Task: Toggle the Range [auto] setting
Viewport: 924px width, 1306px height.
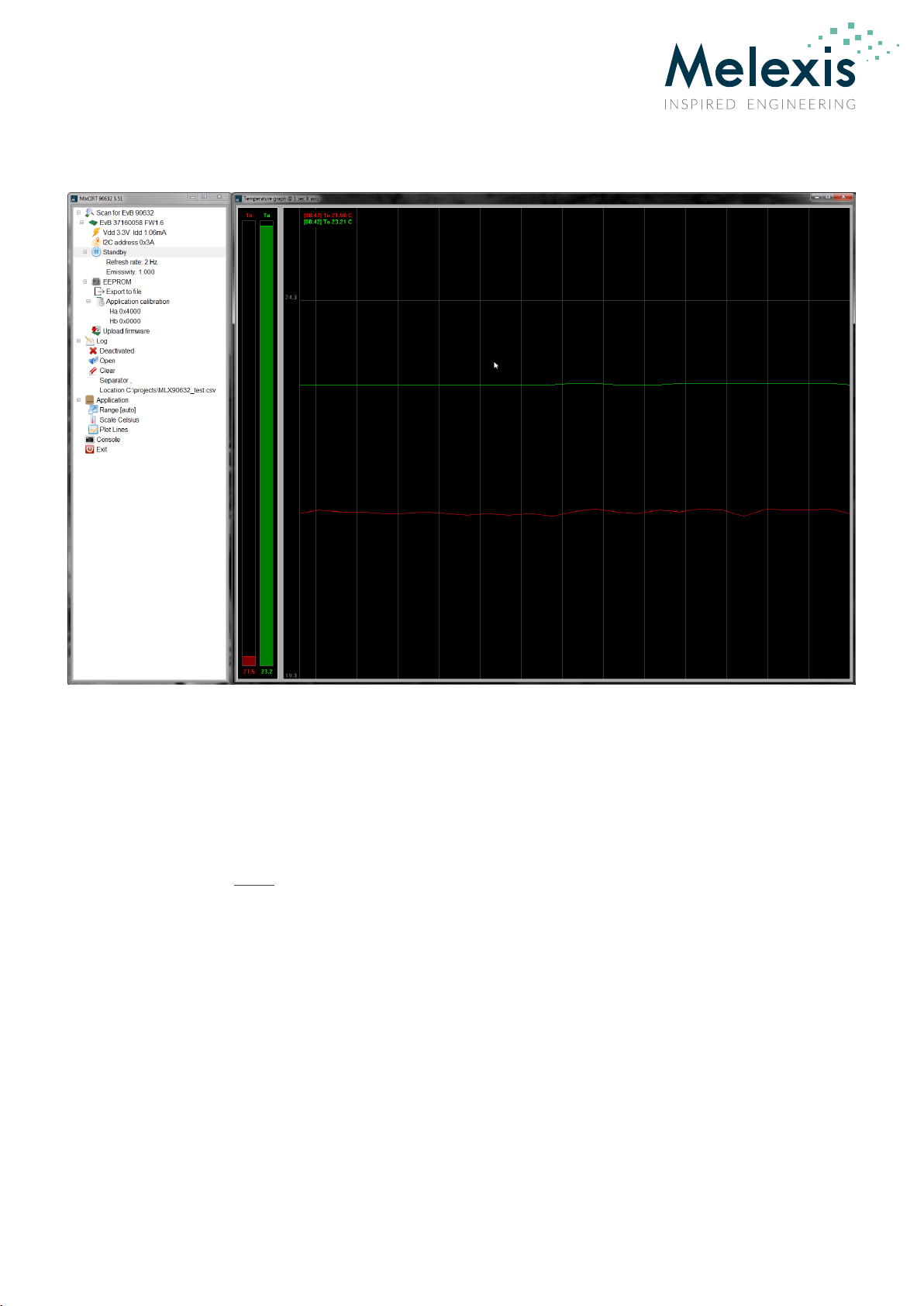Action: 118,409
